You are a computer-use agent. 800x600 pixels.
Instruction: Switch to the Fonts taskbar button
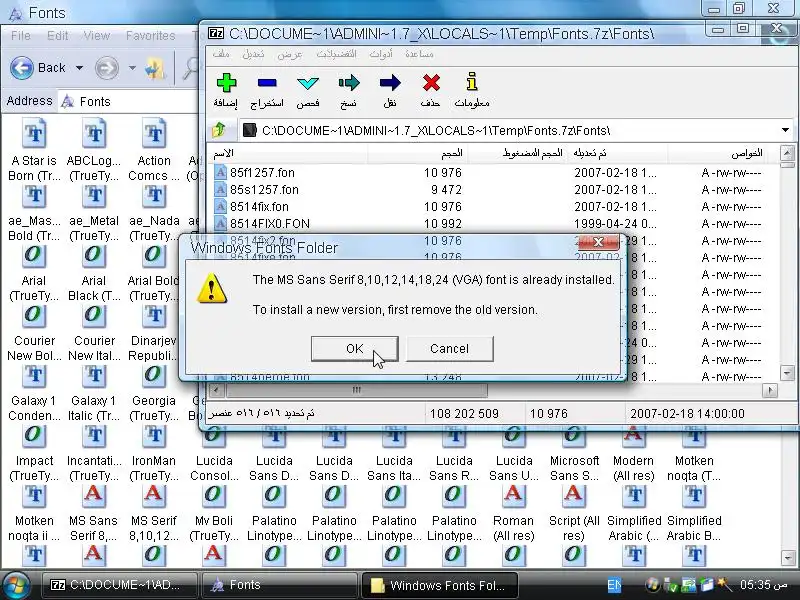tap(279, 585)
